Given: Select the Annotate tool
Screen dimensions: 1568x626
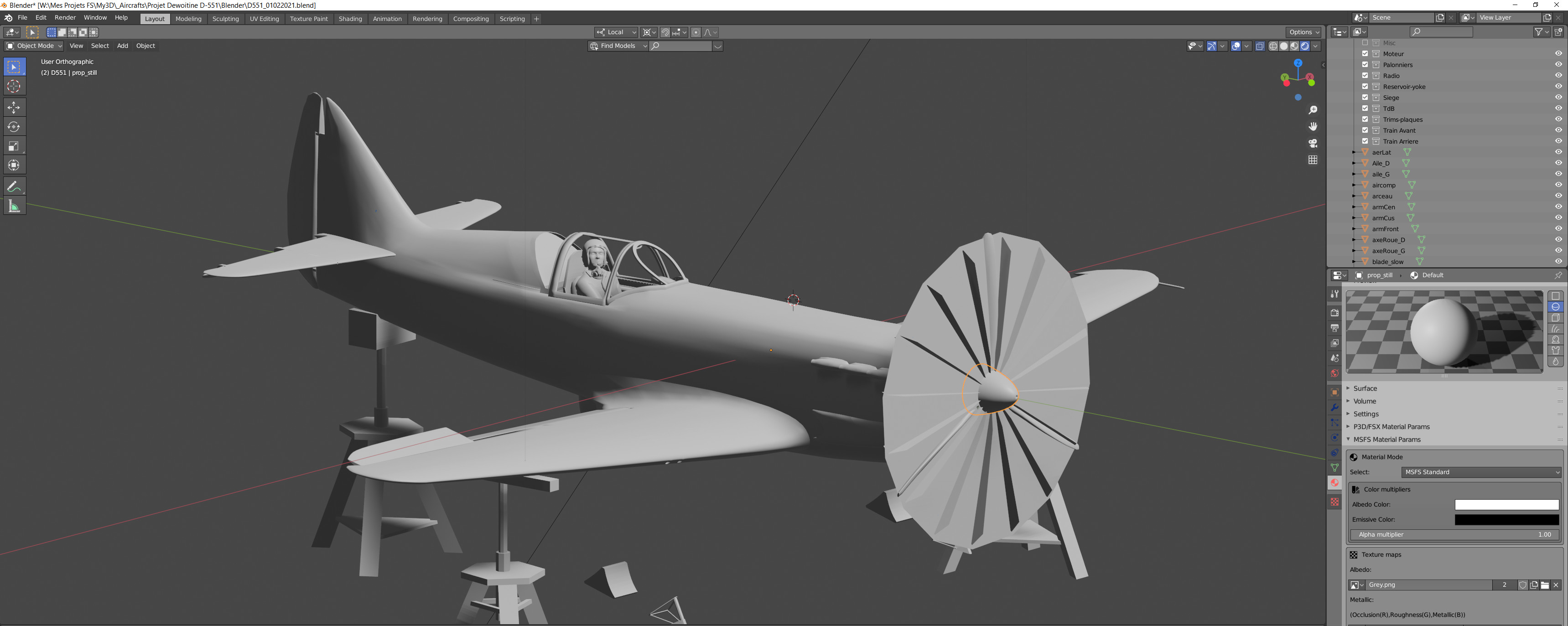Looking at the screenshot, I should pyautogui.click(x=14, y=187).
